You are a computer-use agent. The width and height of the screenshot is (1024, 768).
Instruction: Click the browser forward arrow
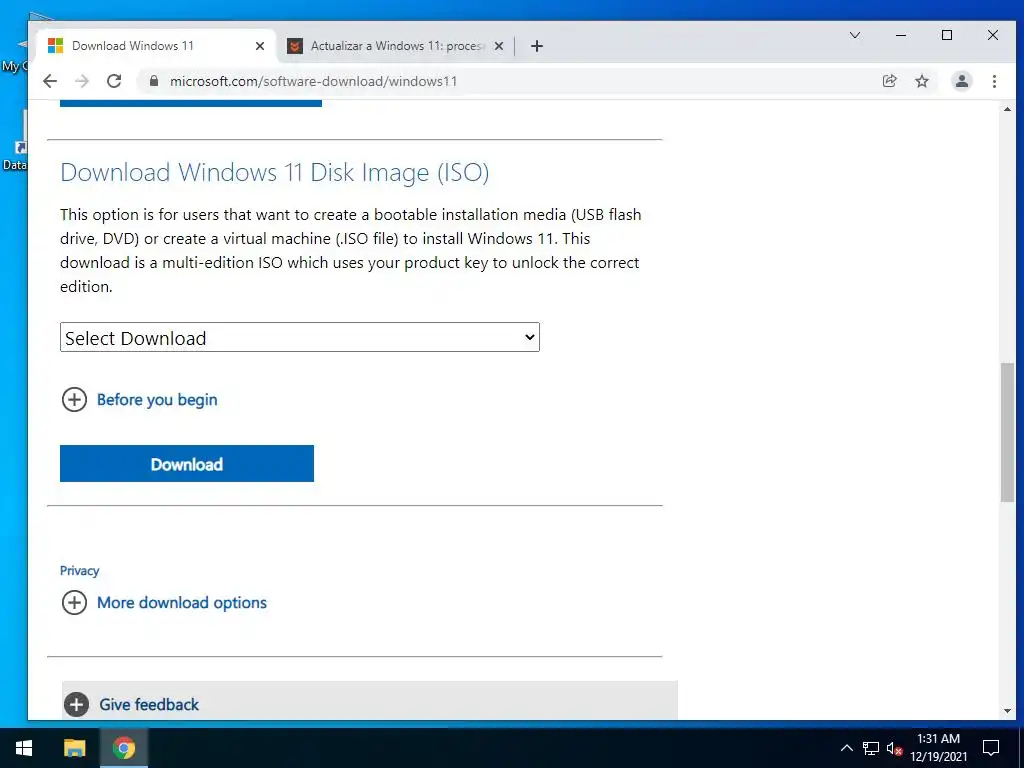coord(82,81)
